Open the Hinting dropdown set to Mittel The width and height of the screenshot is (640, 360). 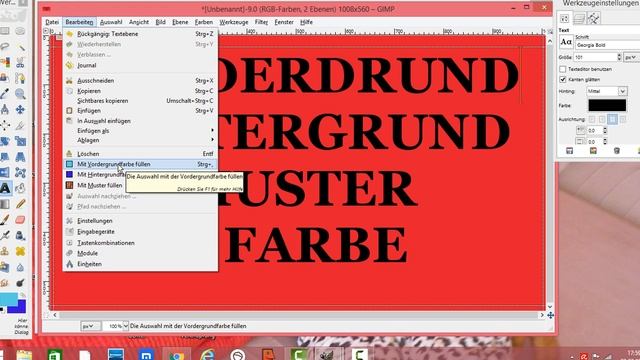(x=607, y=91)
